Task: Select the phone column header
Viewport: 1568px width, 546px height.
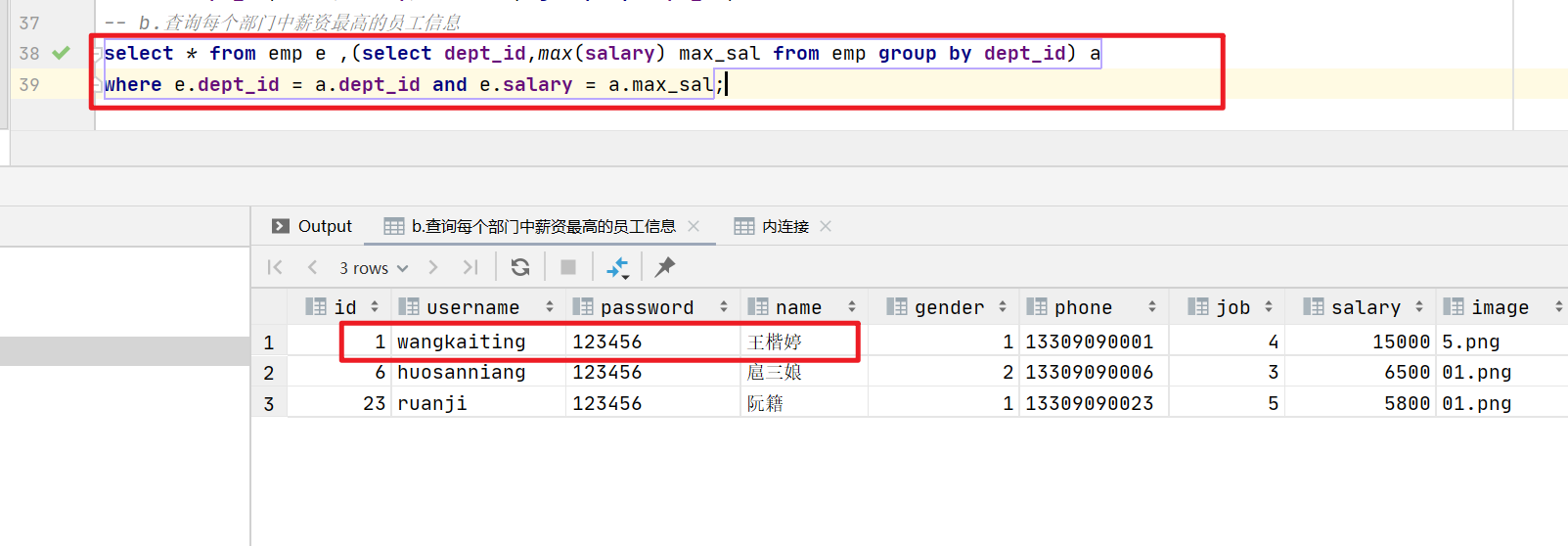Action: [1082, 307]
